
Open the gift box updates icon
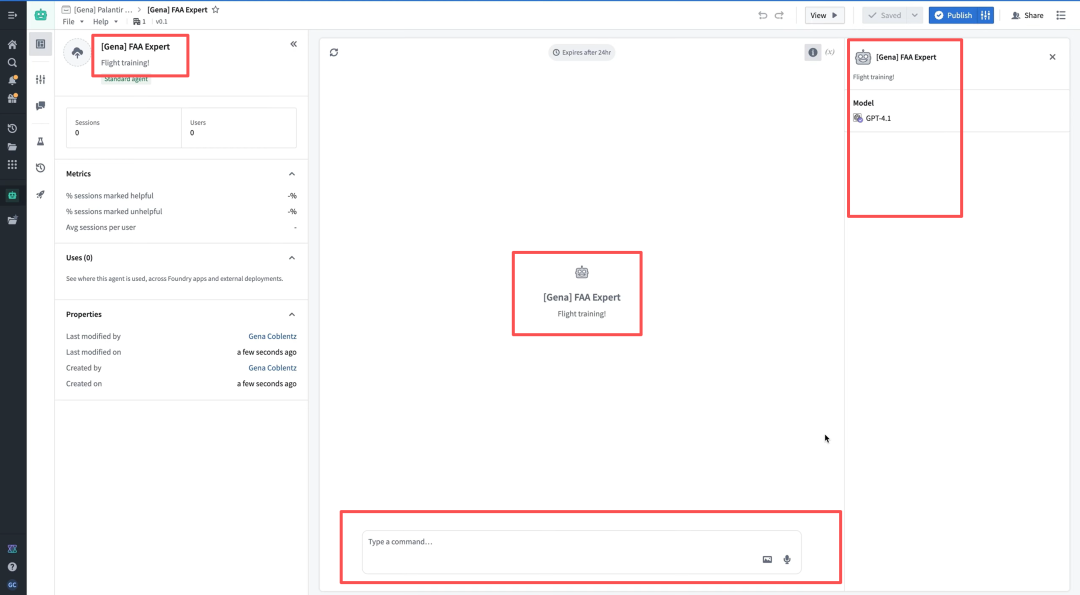[x=12, y=98]
